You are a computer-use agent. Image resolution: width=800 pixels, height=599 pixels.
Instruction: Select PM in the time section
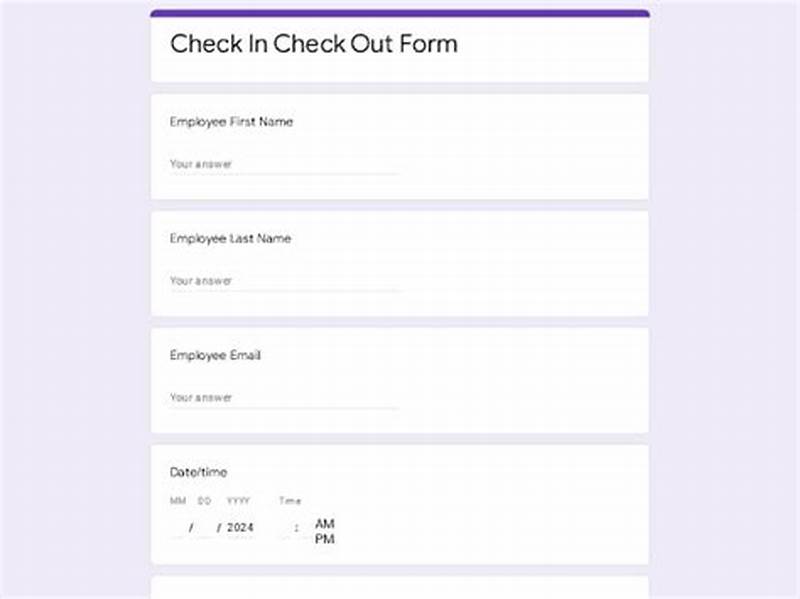pos(324,537)
